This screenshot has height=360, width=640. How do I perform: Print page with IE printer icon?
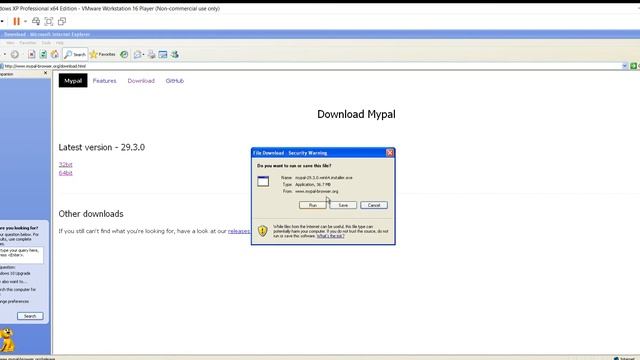point(151,54)
